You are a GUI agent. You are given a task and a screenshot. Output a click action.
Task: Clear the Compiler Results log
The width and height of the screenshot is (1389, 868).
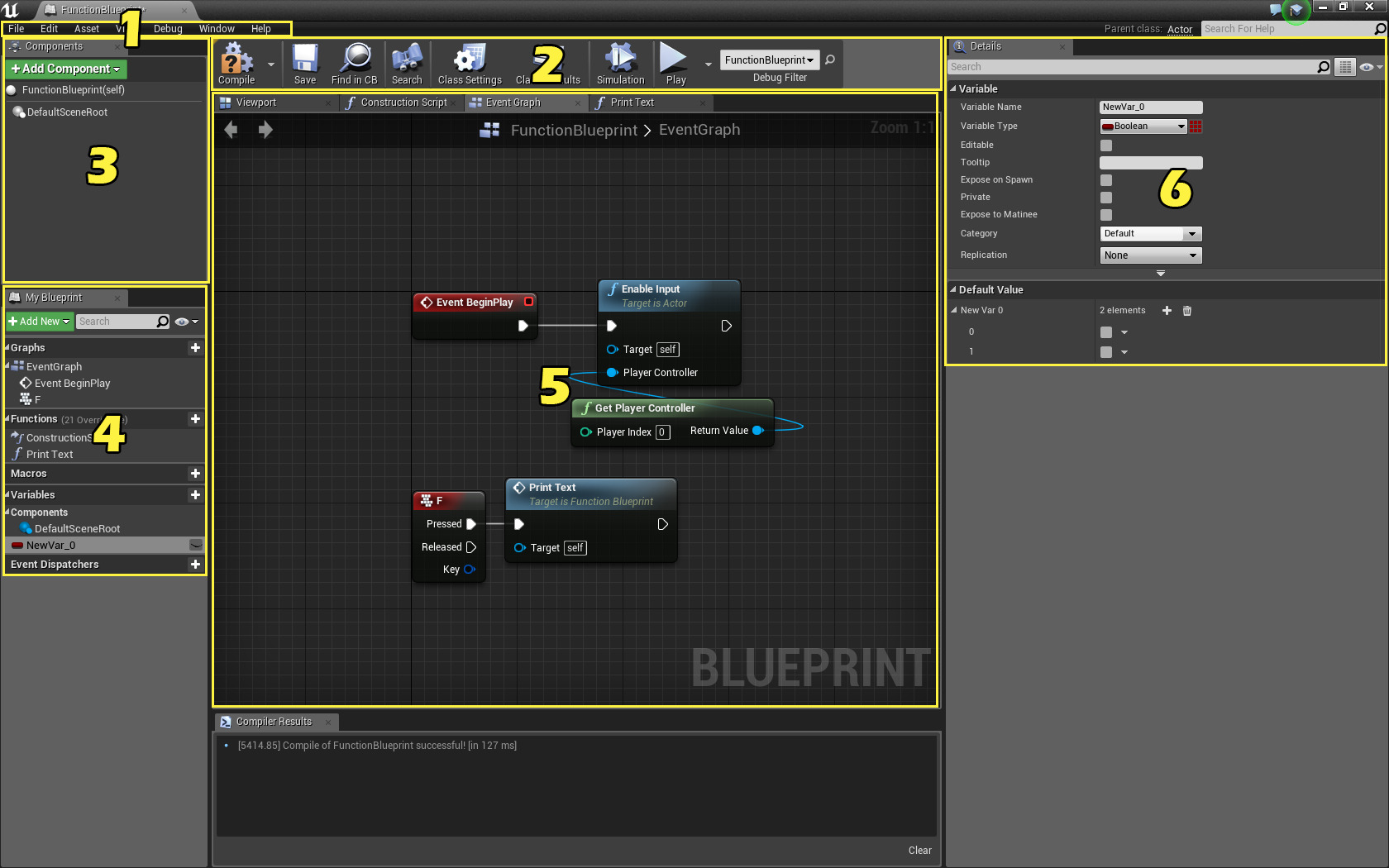pos(919,850)
